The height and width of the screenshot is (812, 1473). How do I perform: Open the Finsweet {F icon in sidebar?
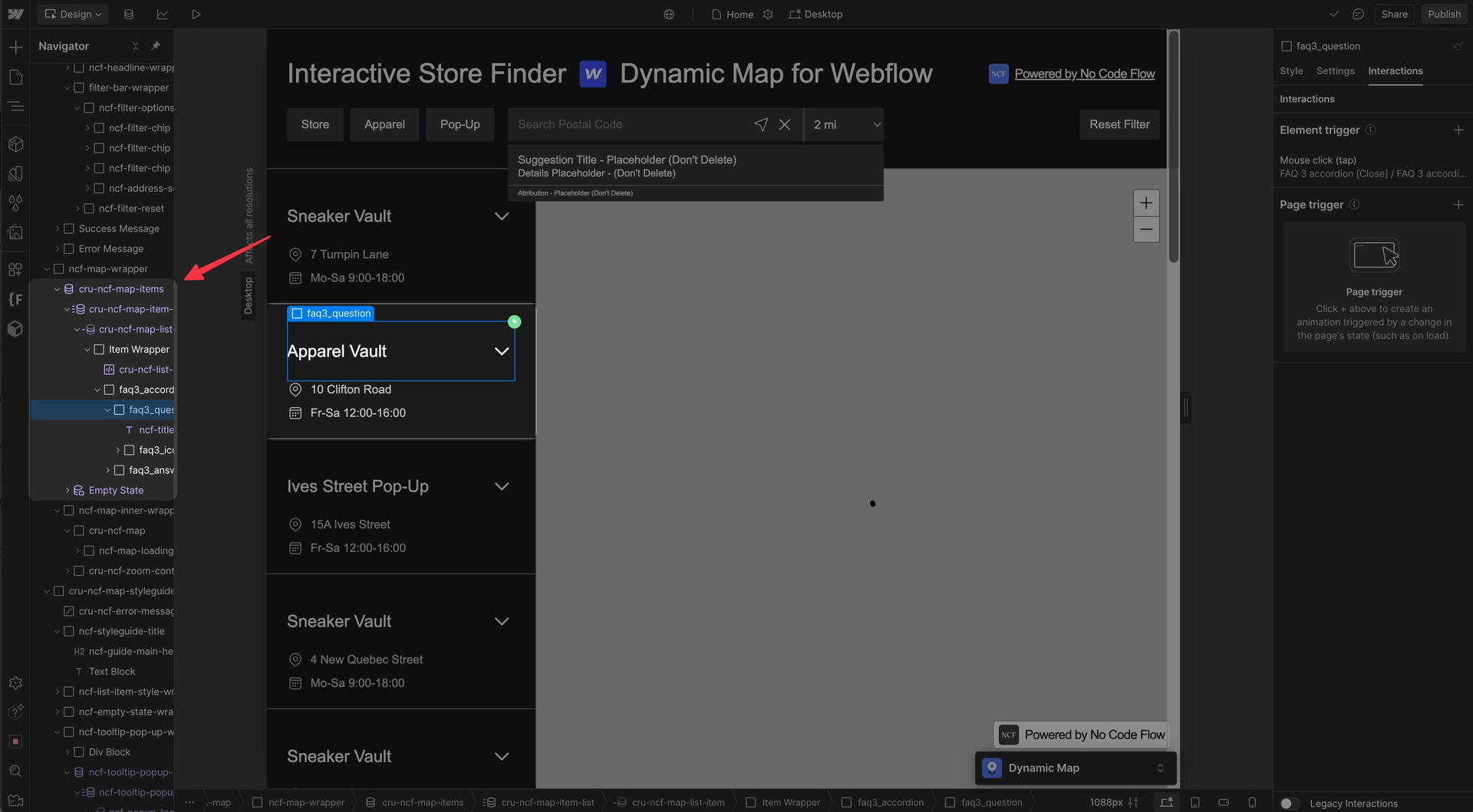[15, 299]
